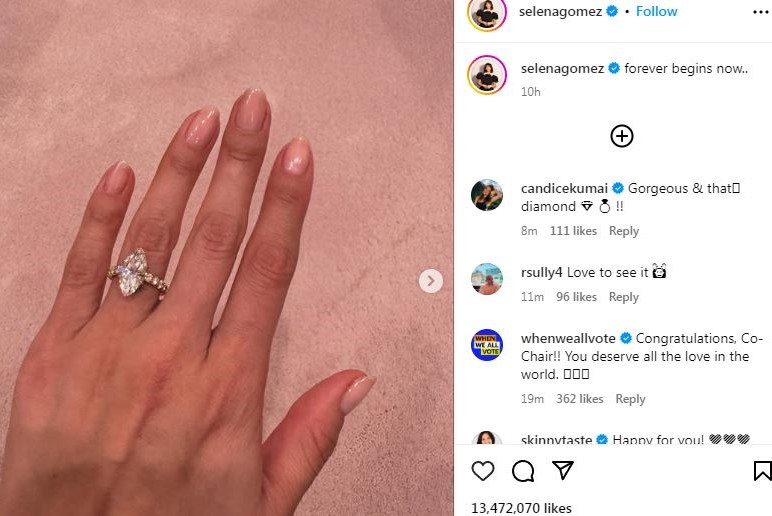This screenshot has height=516, width=772.
Task: Open candicekumai's profile avatar
Action: (487, 195)
